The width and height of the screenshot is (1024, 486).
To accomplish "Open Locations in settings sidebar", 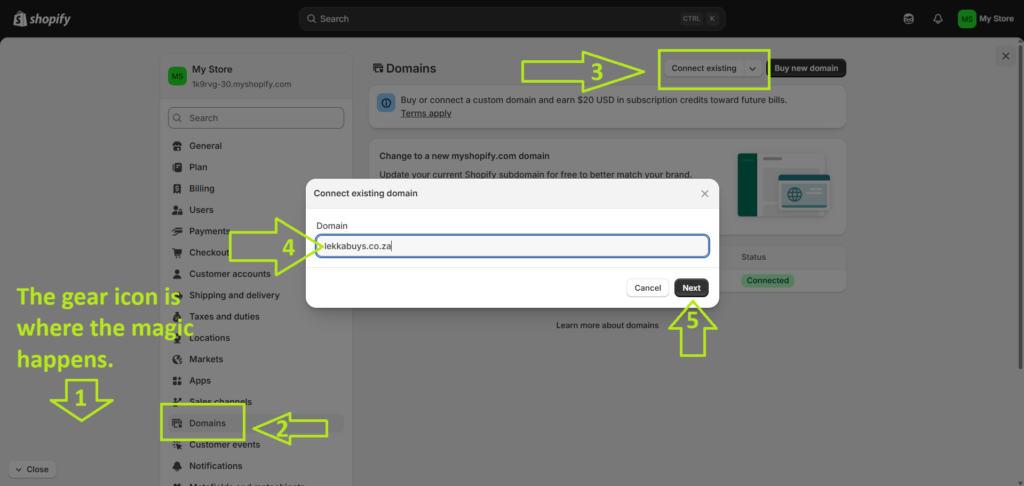I will click(209, 338).
